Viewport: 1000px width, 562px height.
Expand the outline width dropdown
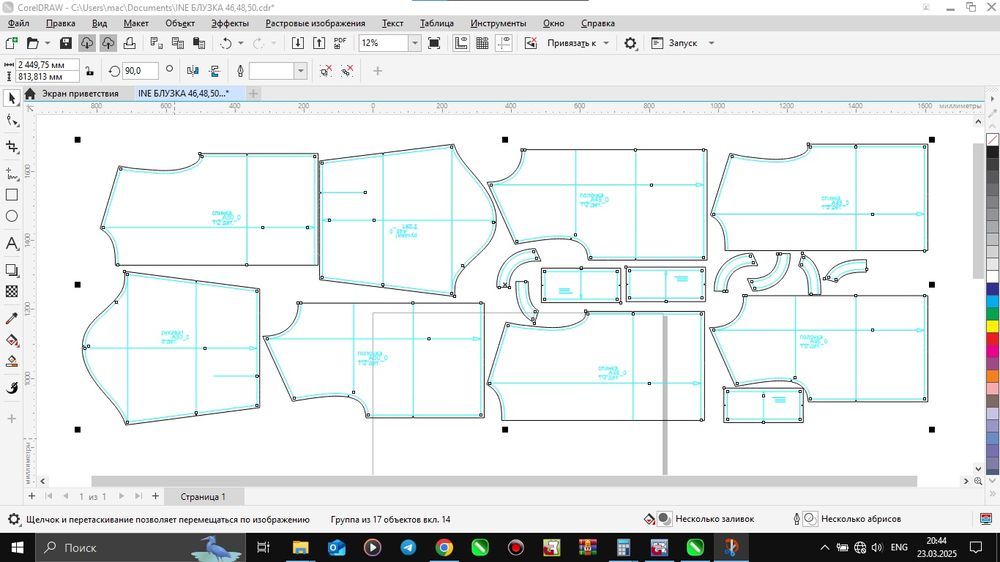coord(300,71)
